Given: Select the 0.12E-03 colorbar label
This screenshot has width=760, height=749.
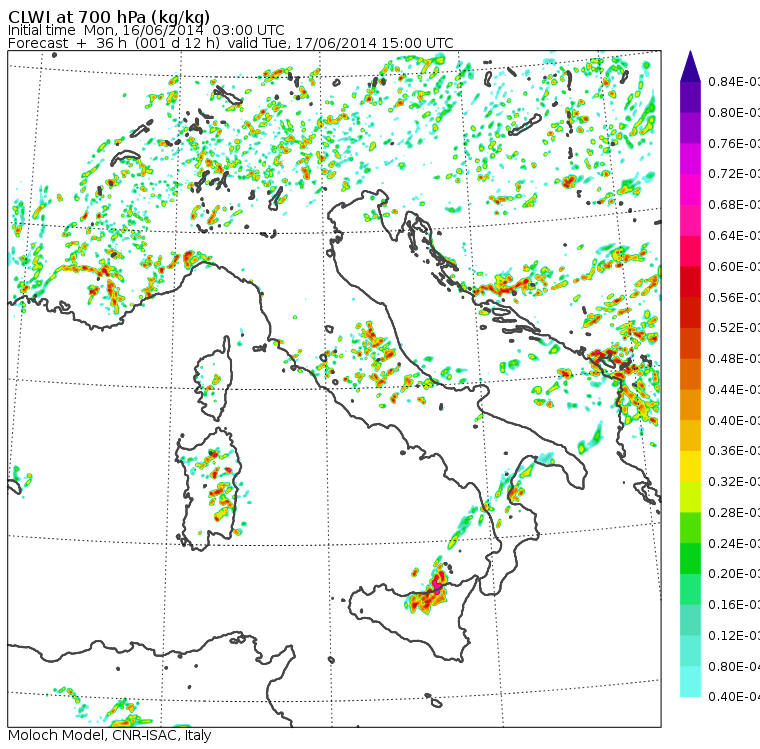Looking at the screenshot, I should tap(734, 636).
